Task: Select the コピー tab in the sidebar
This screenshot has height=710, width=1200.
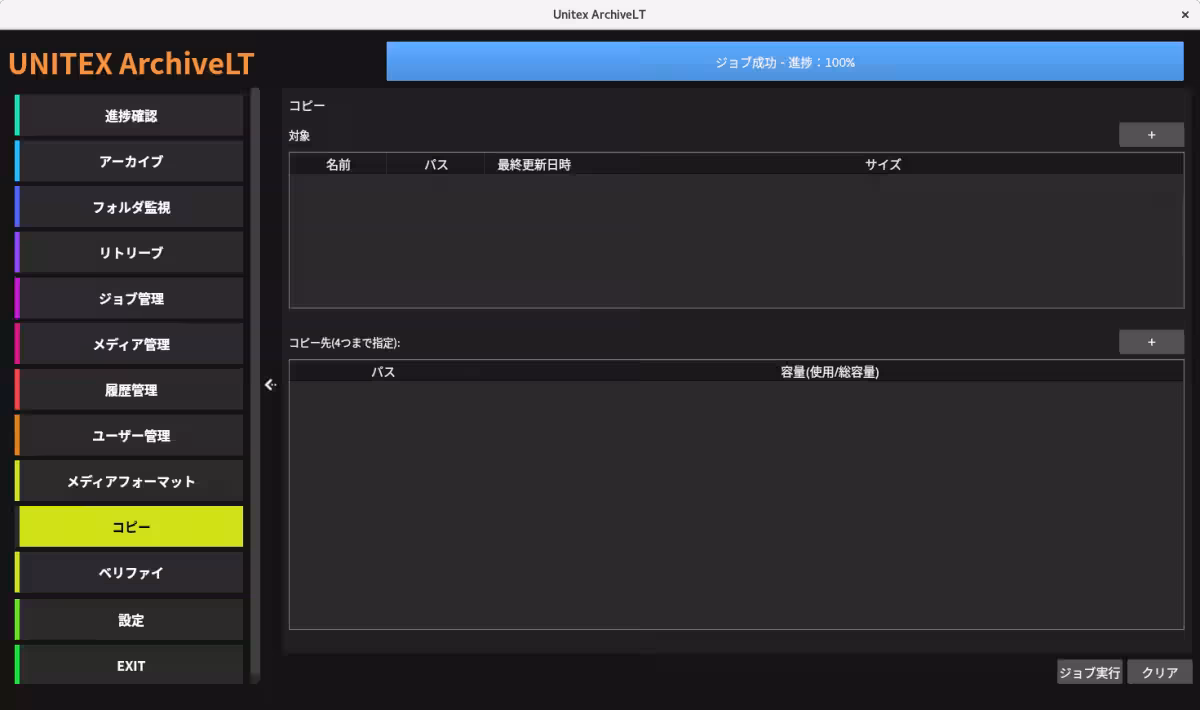Action: [129, 526]
